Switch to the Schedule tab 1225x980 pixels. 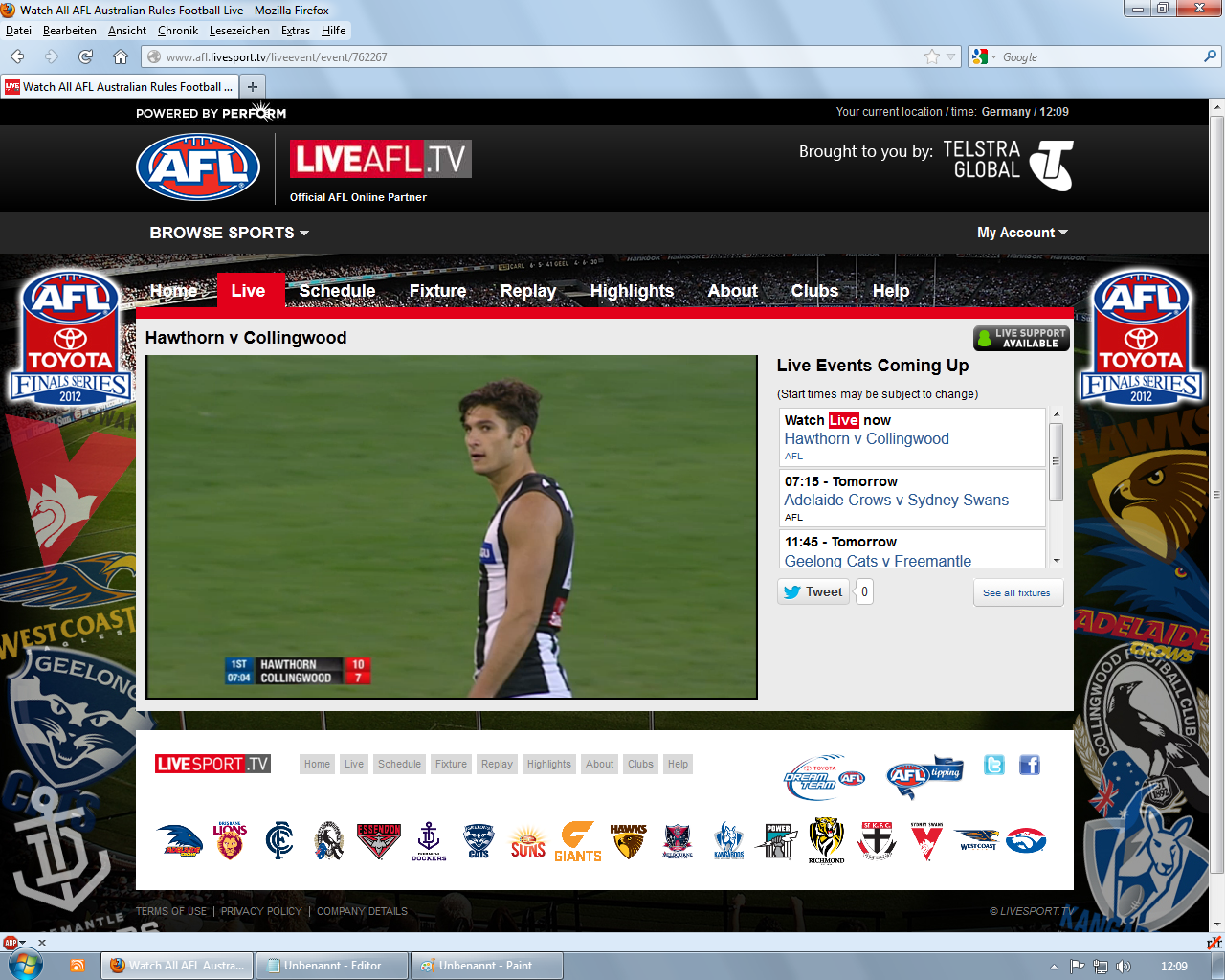point(337,291)
